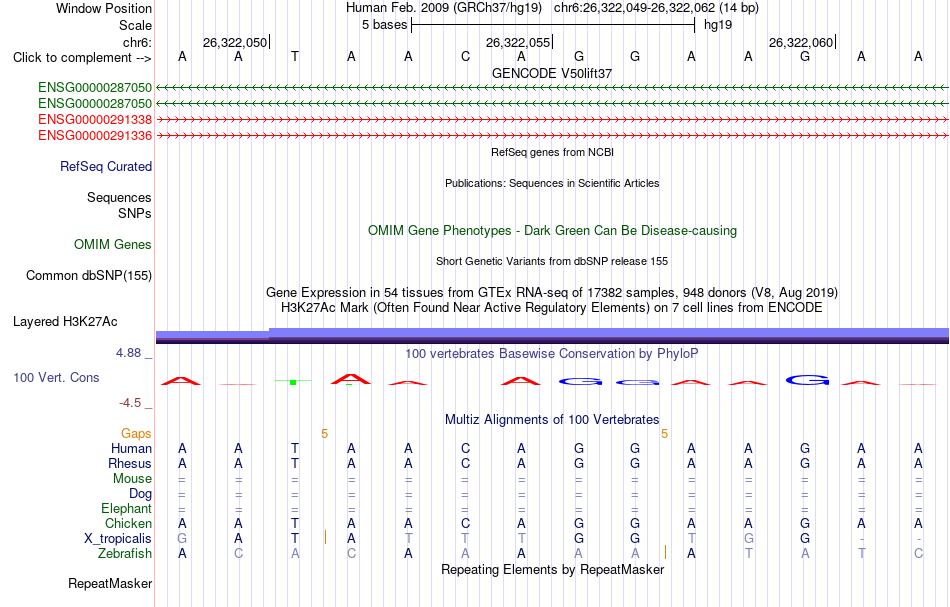Click the Layered H3K27Ac track label
The image size is (950, 607).
point(65,322)
